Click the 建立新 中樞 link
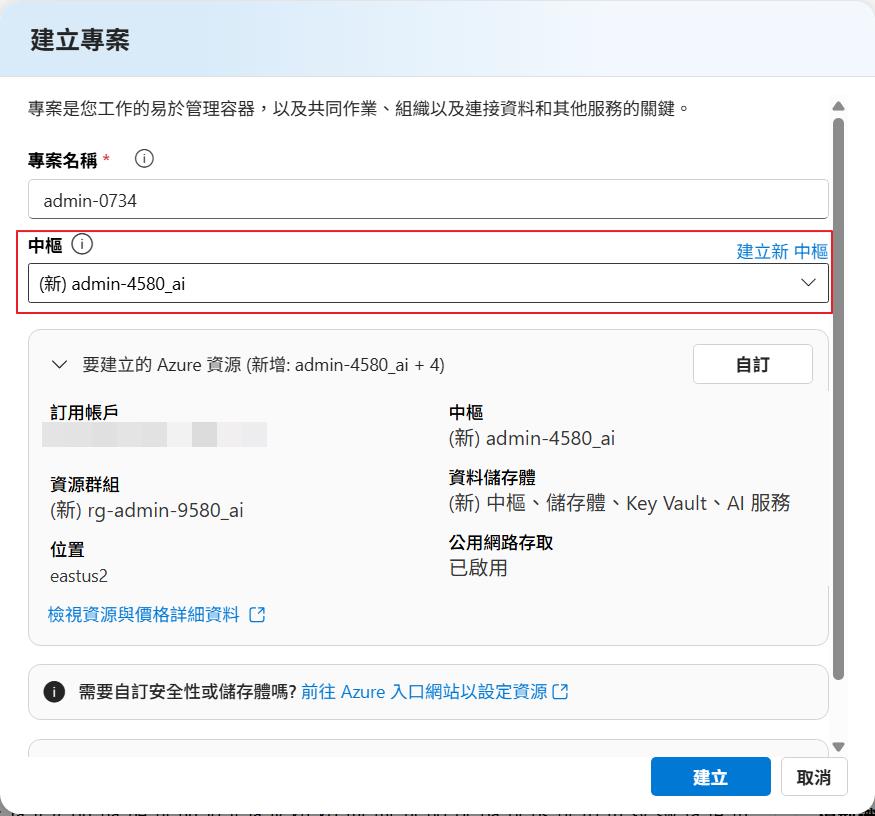This screenshot has width=875, height=816. click(781, 251)
